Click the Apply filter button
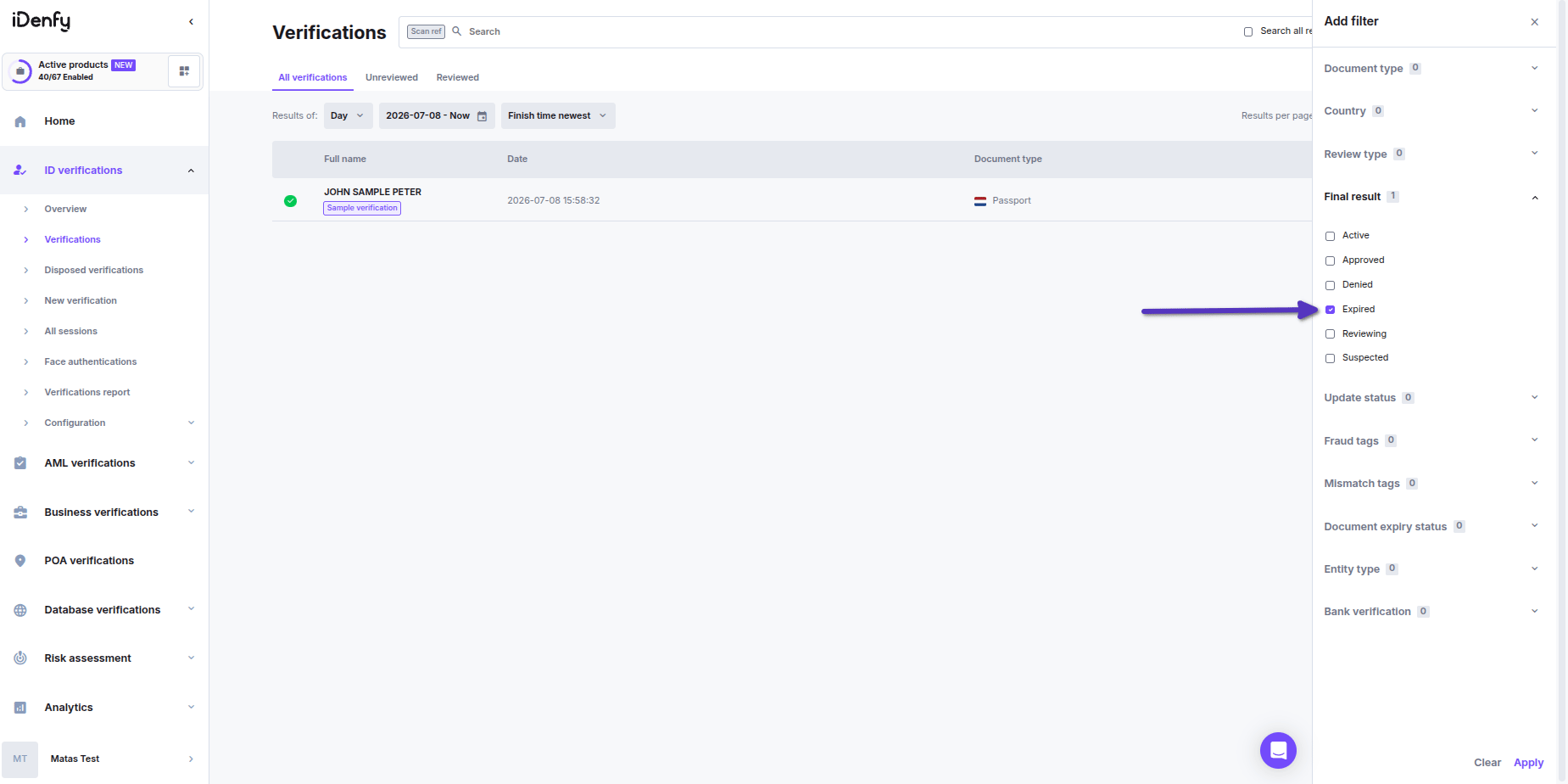 point(1528,763)
